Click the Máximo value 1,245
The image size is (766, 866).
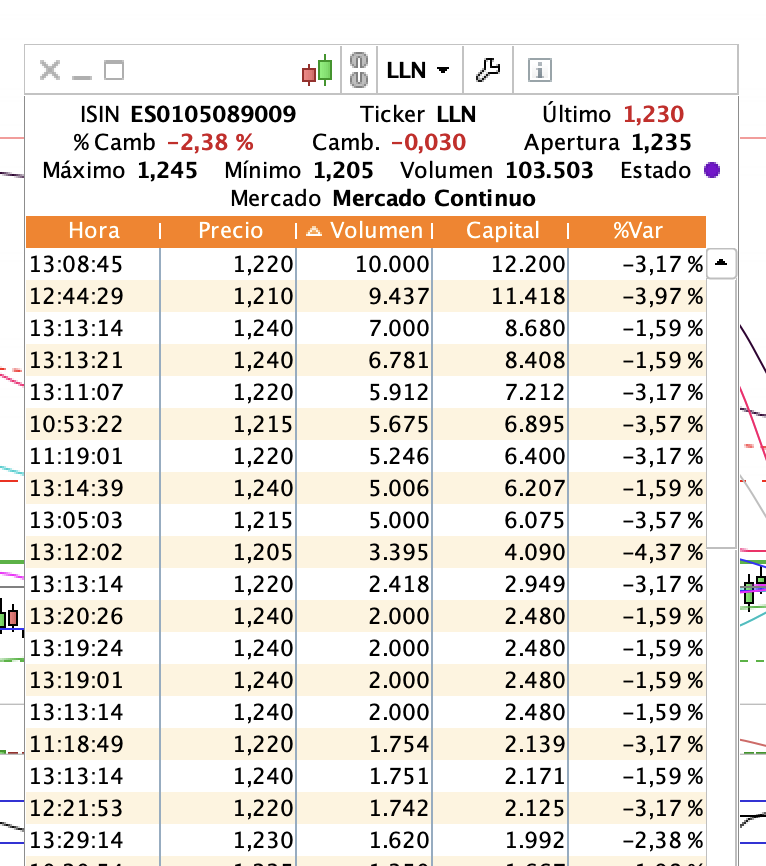point(167,171)
